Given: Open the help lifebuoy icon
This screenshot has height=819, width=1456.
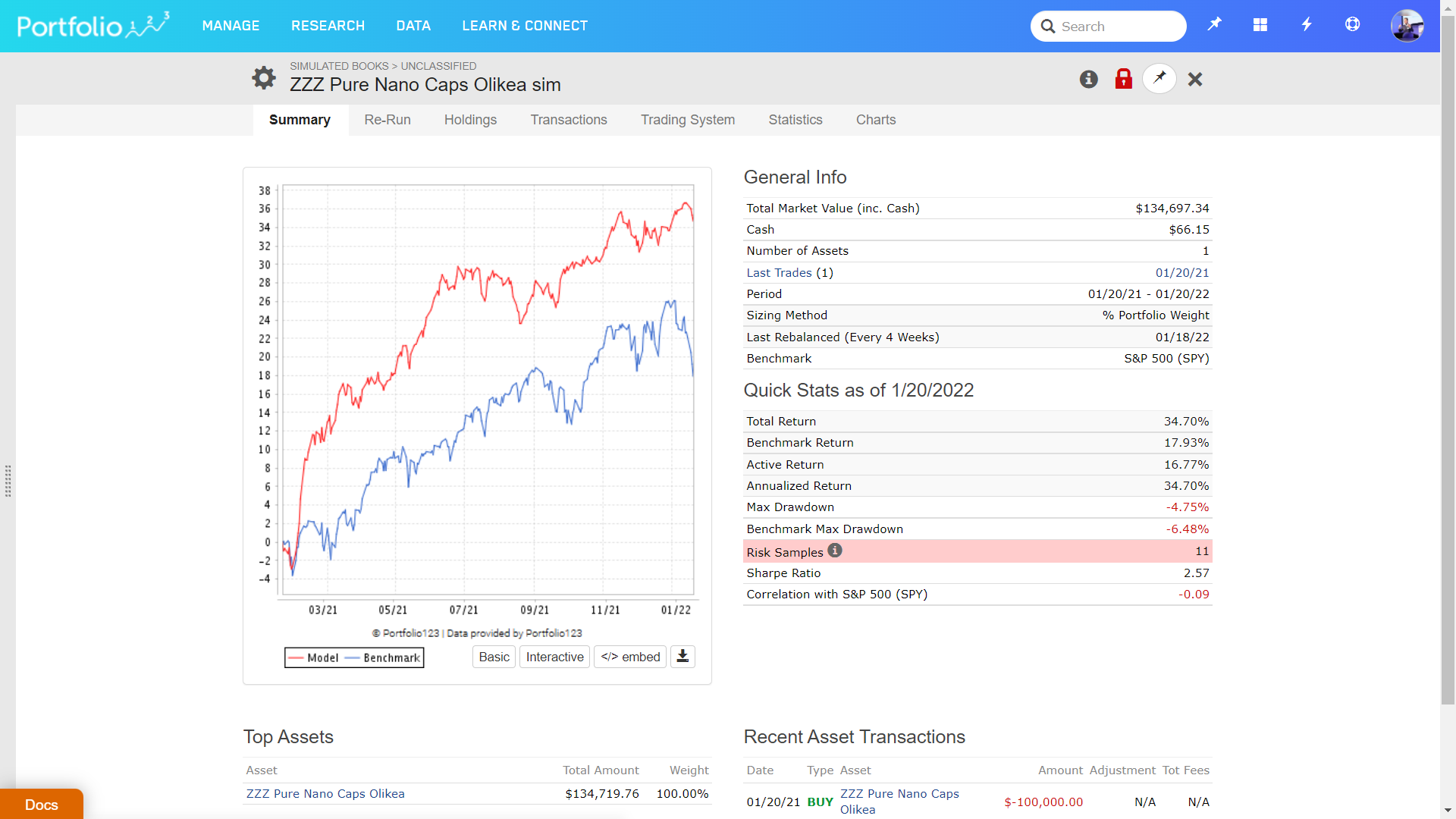Looking at the screenshot, I should (1352, 25).
